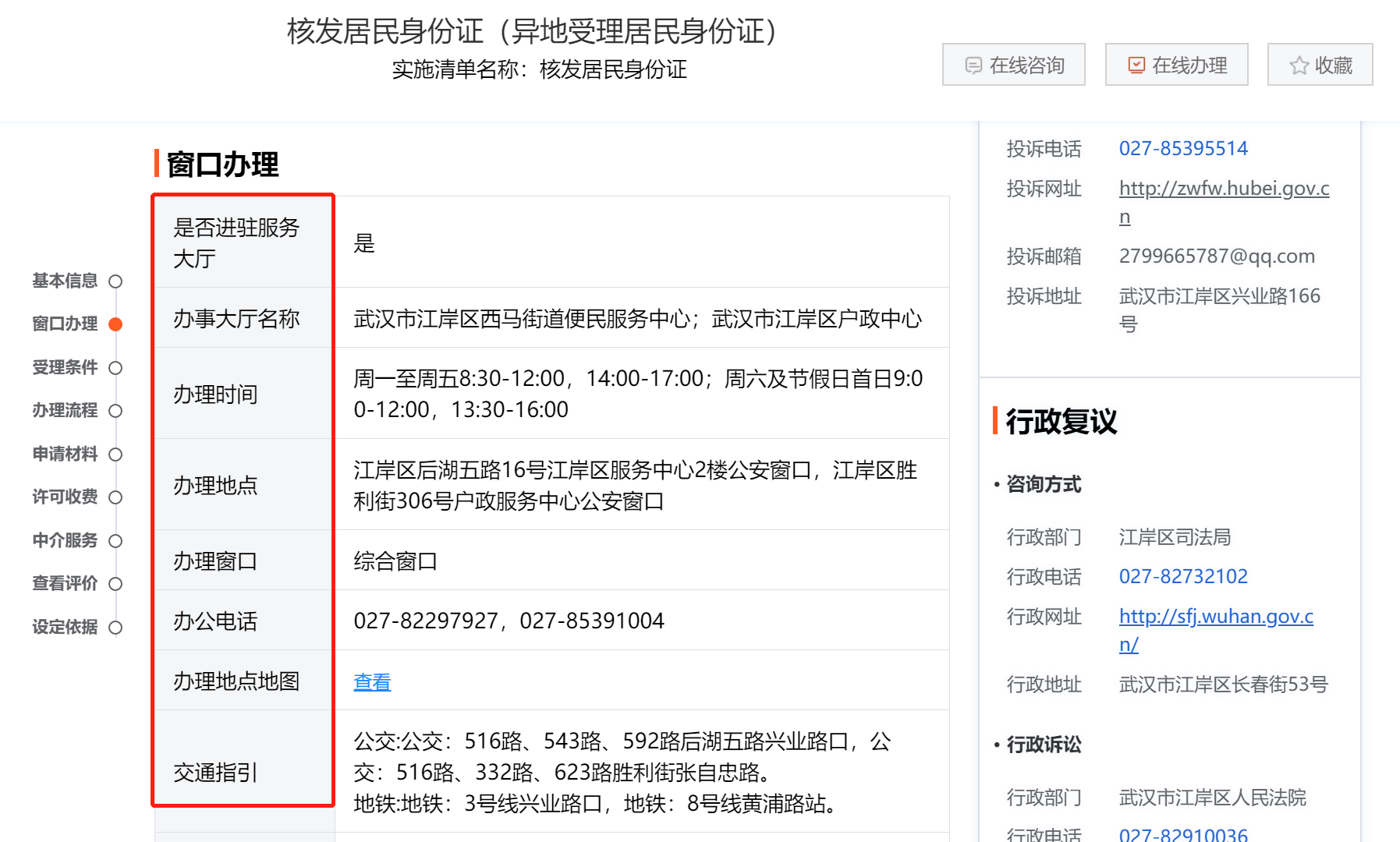This screenshot has width=1400, height=842.
Task: Click the 办理时间 row label
Action: [x=215, y=394]
